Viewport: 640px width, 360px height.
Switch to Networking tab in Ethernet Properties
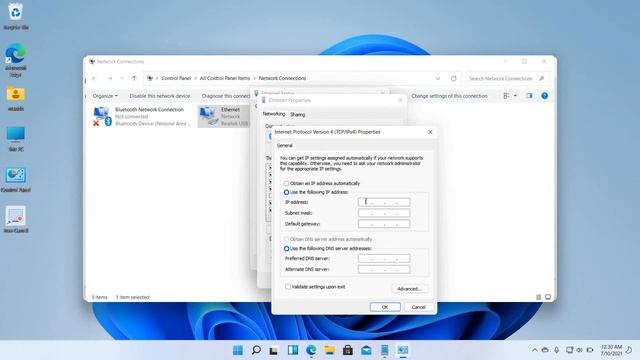[x=273, y=114]
